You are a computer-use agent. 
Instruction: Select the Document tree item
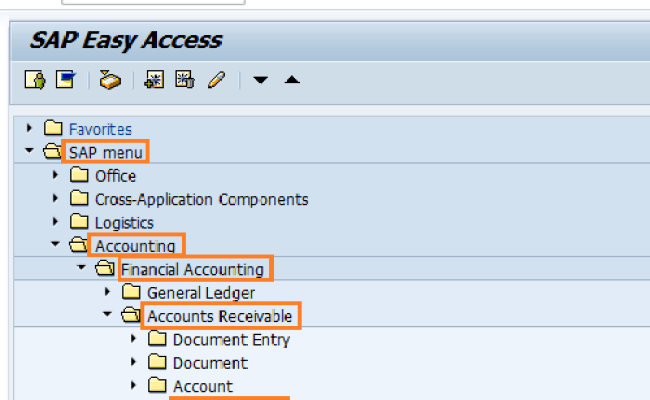210,363
